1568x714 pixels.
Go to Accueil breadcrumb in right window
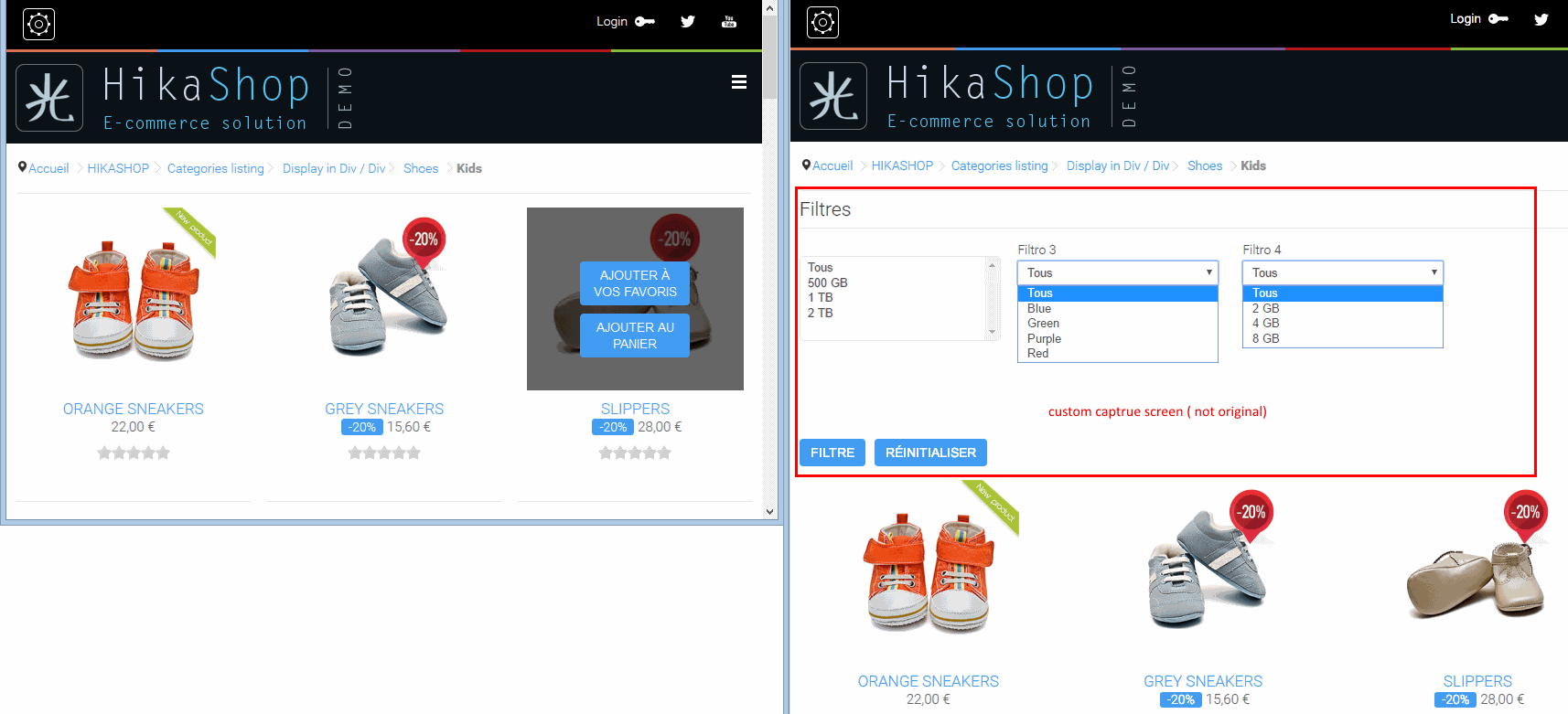pyautogui.click(x=832, y=165)
